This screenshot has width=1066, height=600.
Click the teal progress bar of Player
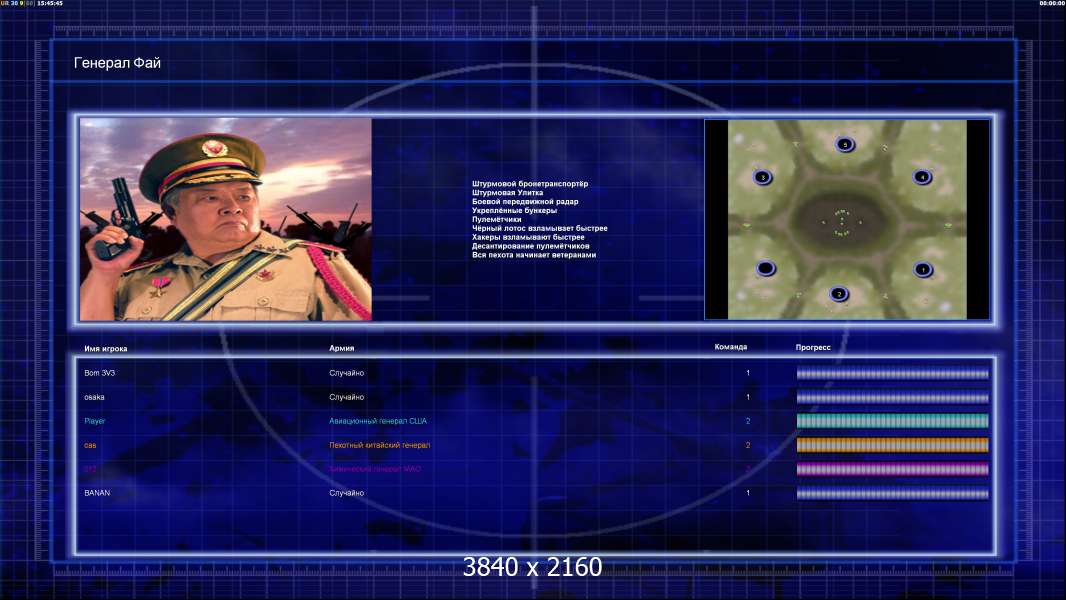click(892, 421)
